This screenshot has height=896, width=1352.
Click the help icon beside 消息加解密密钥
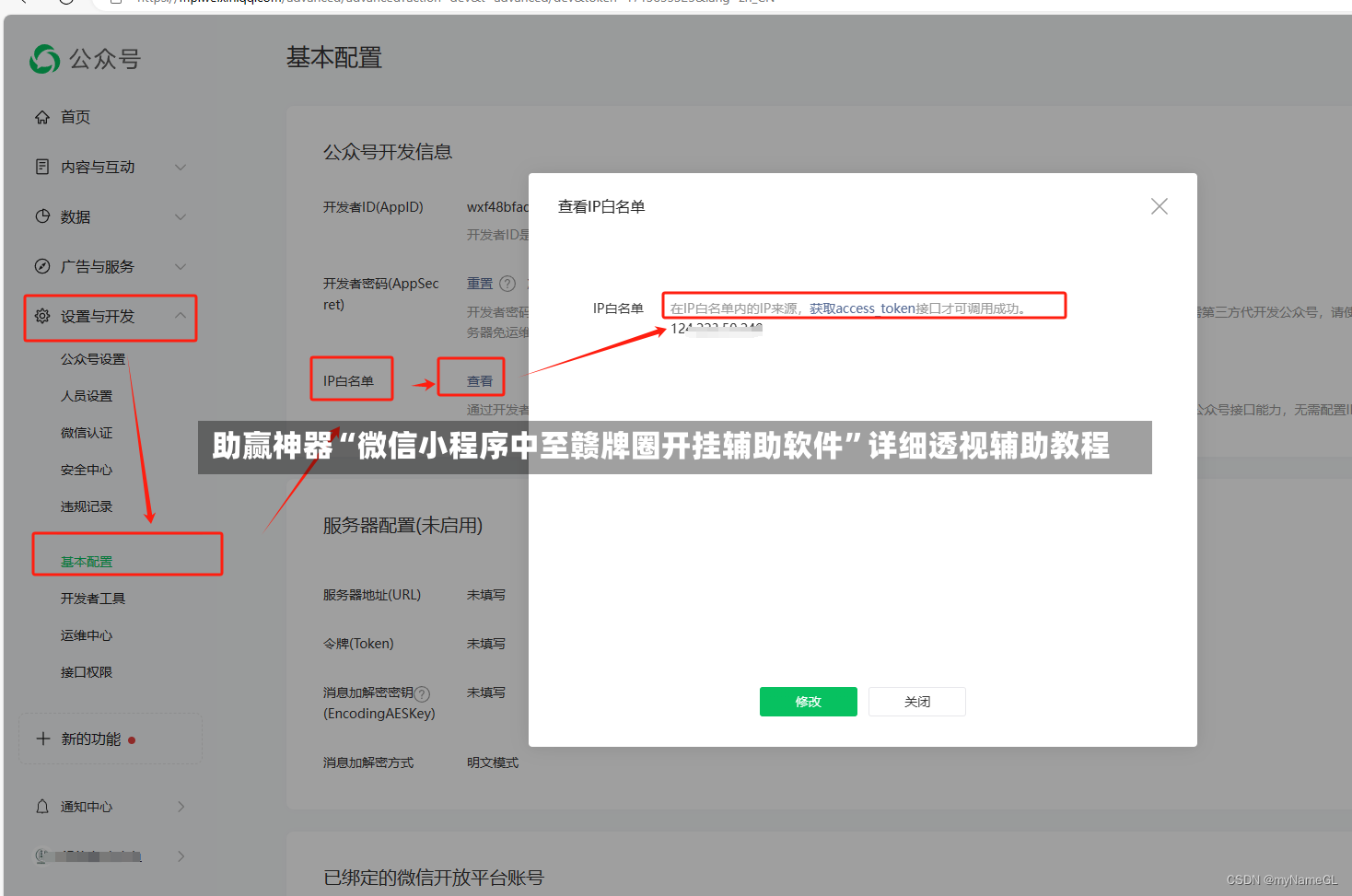click(x=423, y=693)
